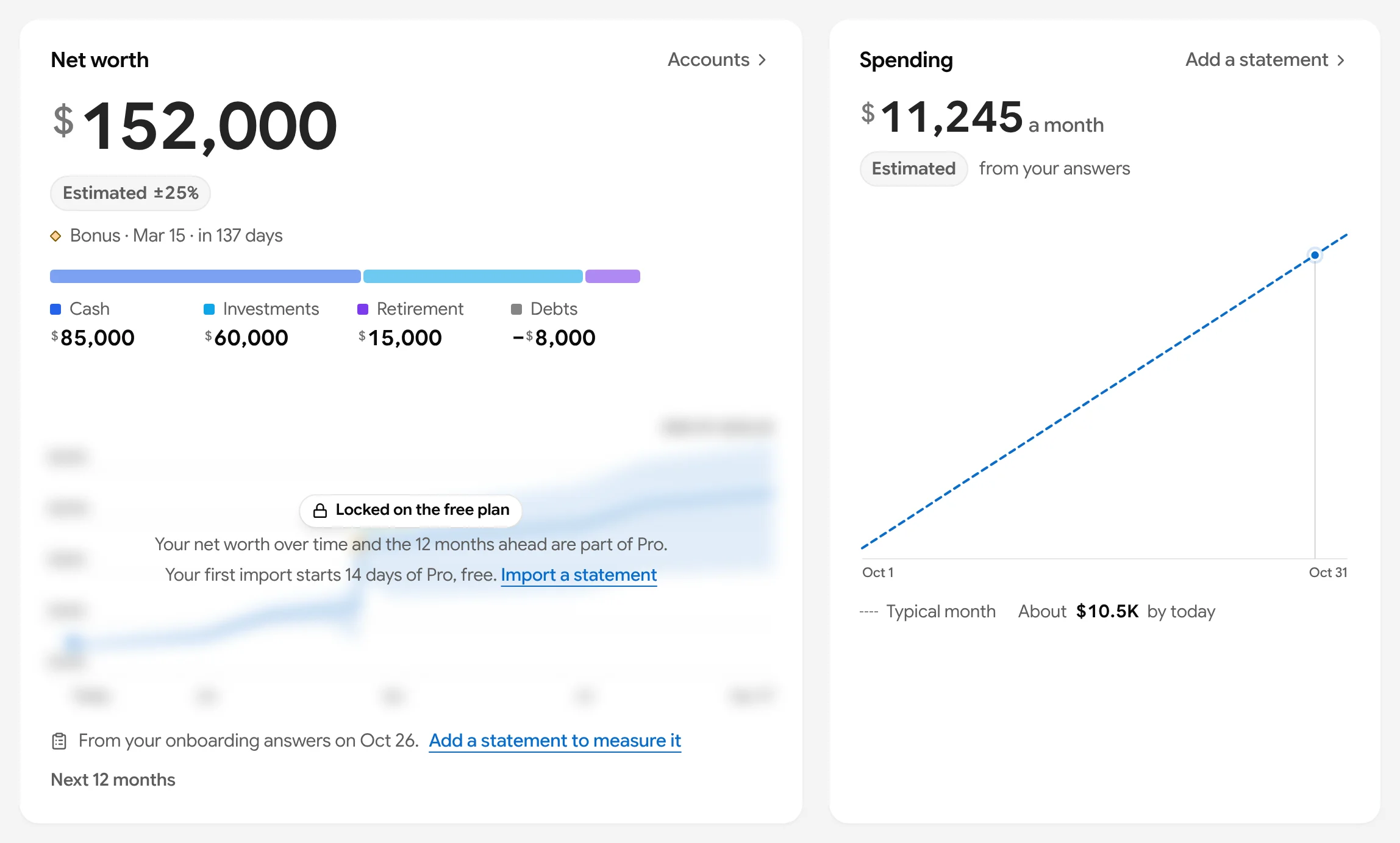1400x843 pixels.
Task: Click the Retirement legend color square
Action: pyautogui.click(x=363, y=309)
